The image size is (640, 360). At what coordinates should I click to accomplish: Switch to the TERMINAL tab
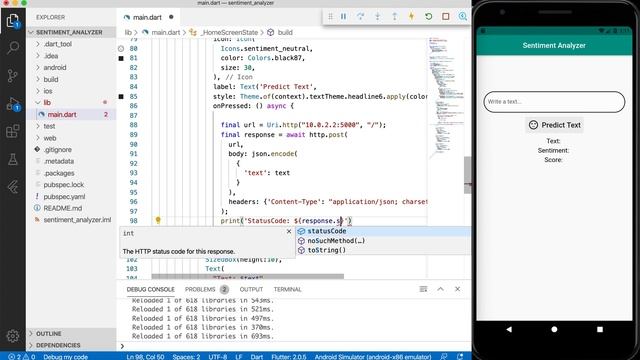pos(287,289)
